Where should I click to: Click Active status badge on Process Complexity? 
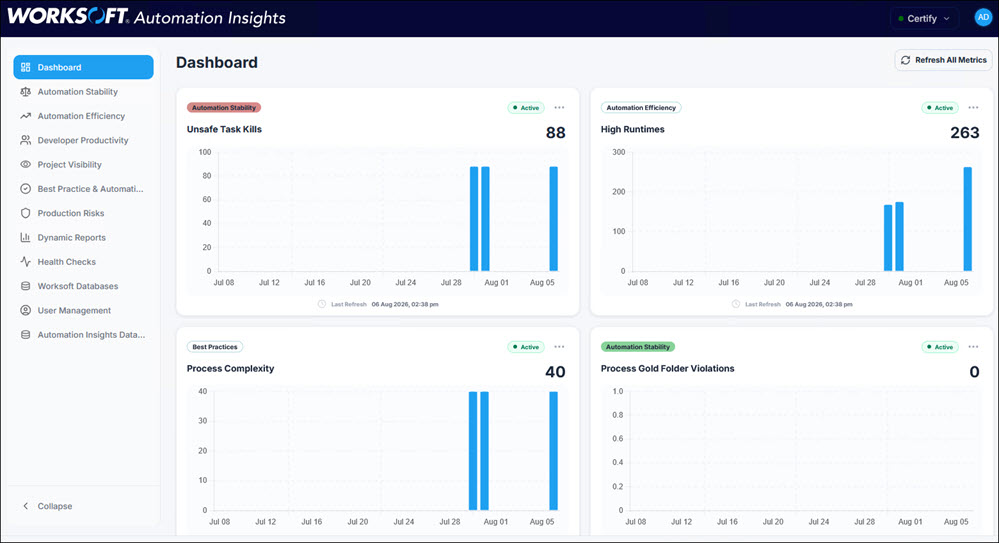526,347
